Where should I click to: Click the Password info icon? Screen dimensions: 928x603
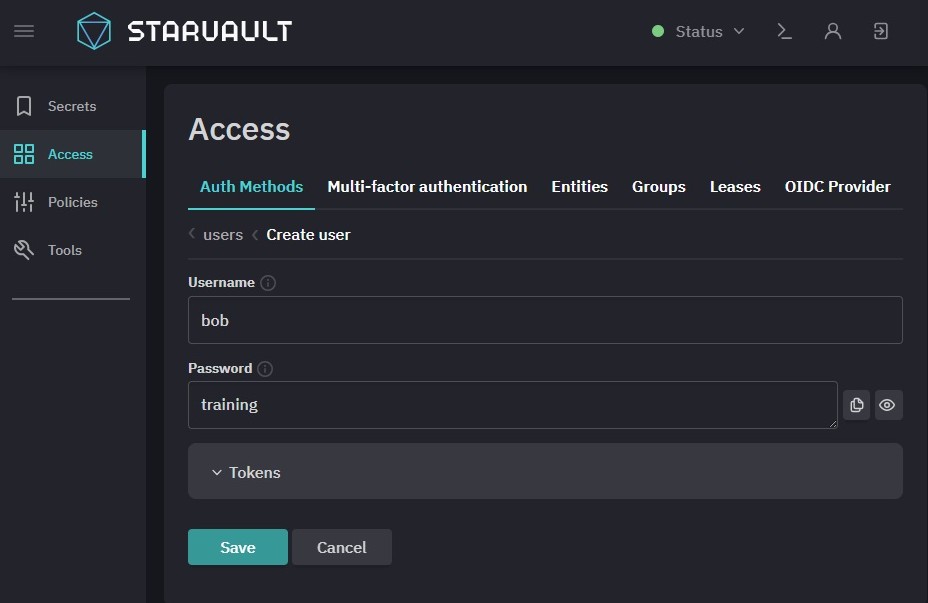[x=265, y=369]
